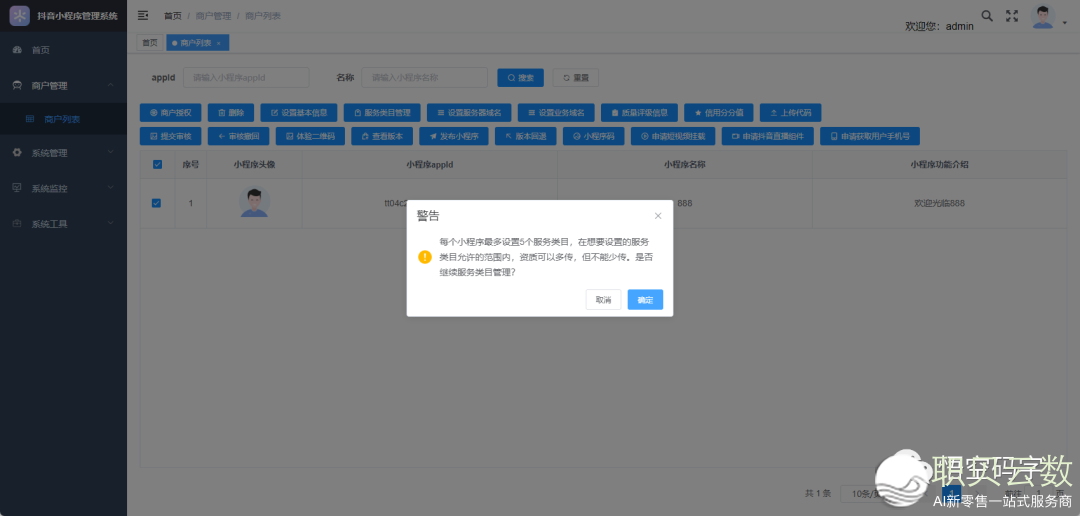Switch to the 首页 tab
The image size is (1080, 516).
coord(150,43)
